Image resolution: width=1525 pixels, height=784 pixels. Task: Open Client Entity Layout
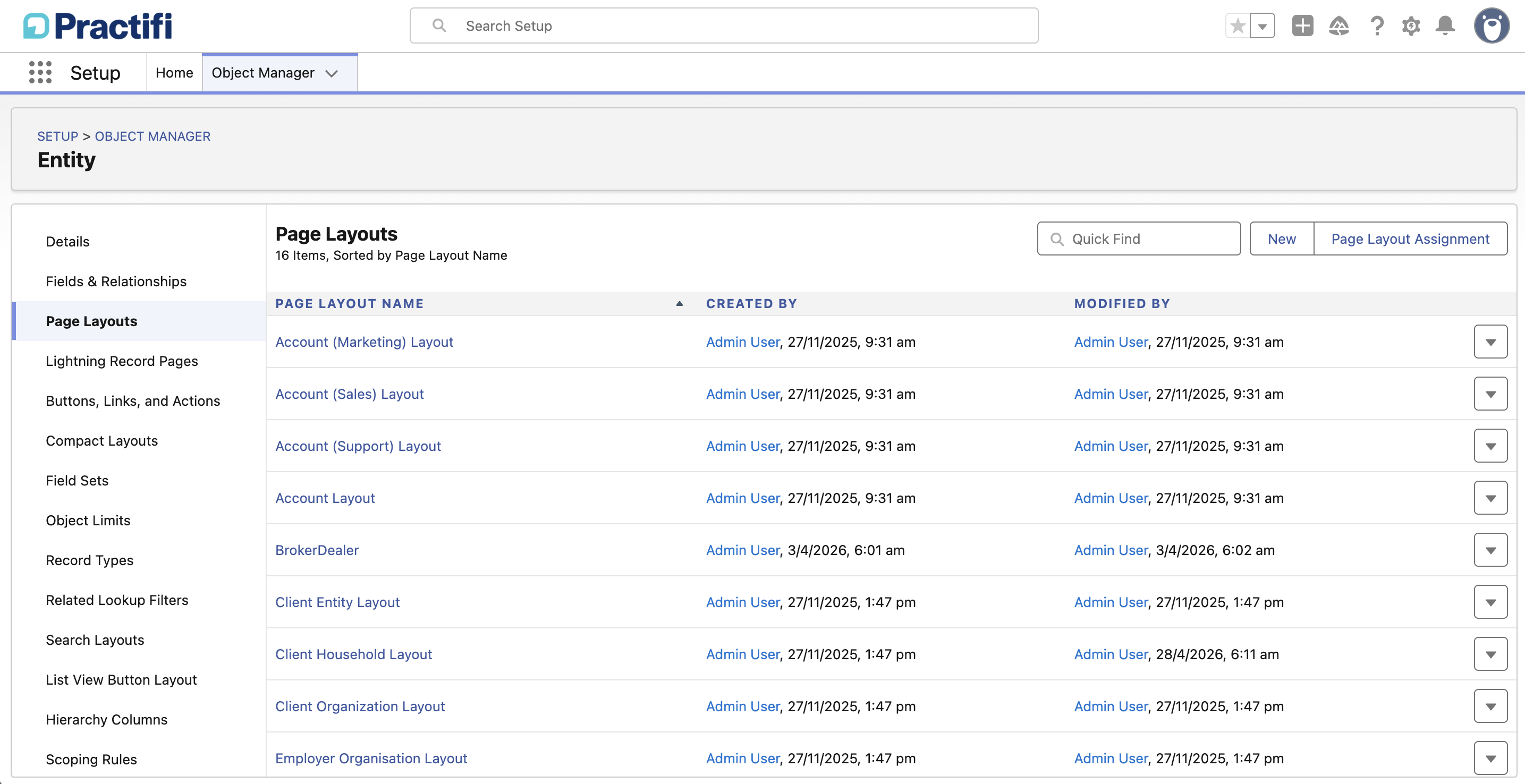[337, 602]
